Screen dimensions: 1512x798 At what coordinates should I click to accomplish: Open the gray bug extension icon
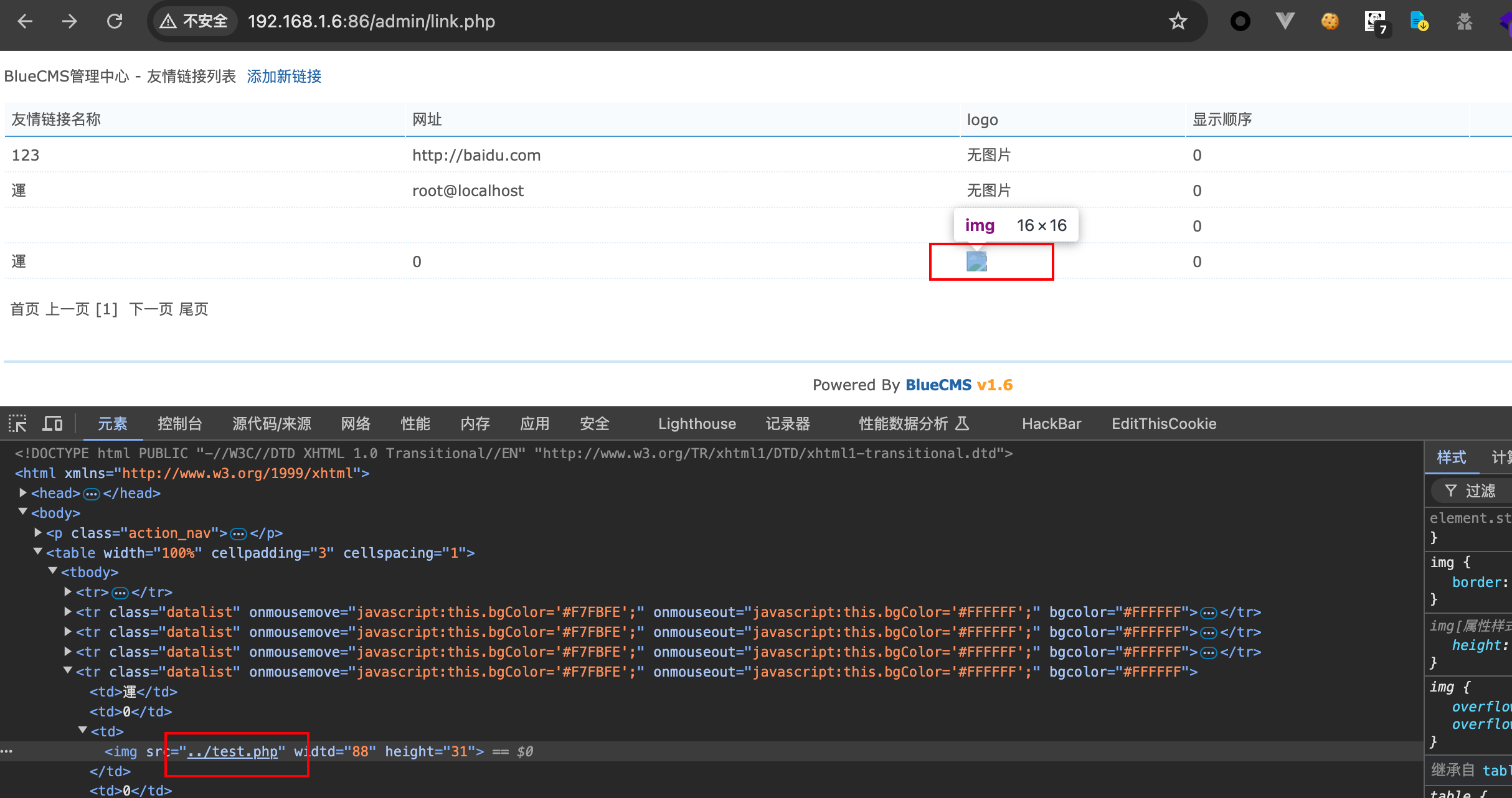1465,21
